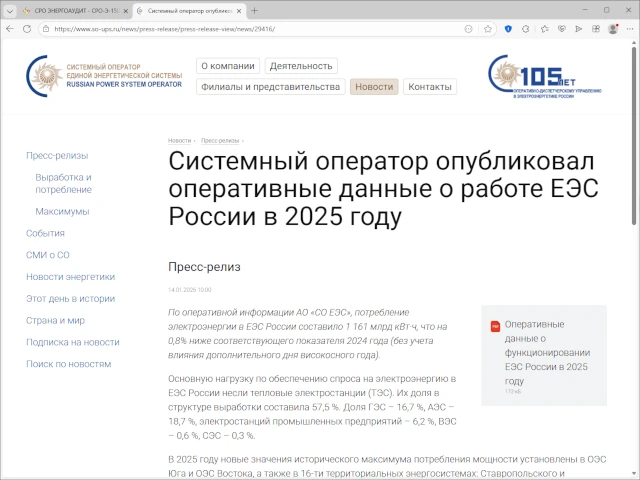
Task: Close the СРО ЭНЕРГОАУДИТ tab
Action: 126,11
